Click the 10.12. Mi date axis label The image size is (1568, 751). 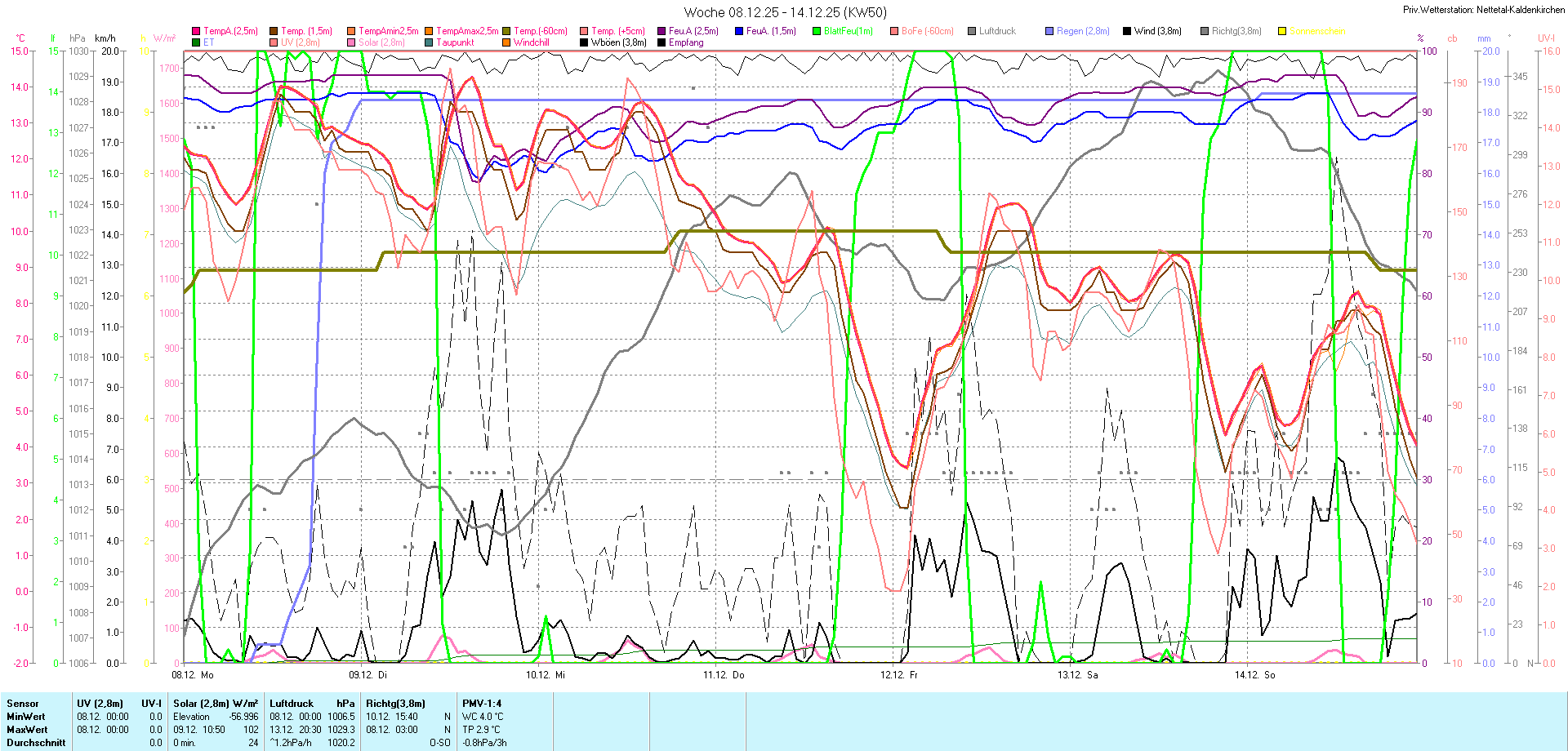pyautogui.click(x=546, y=675)
